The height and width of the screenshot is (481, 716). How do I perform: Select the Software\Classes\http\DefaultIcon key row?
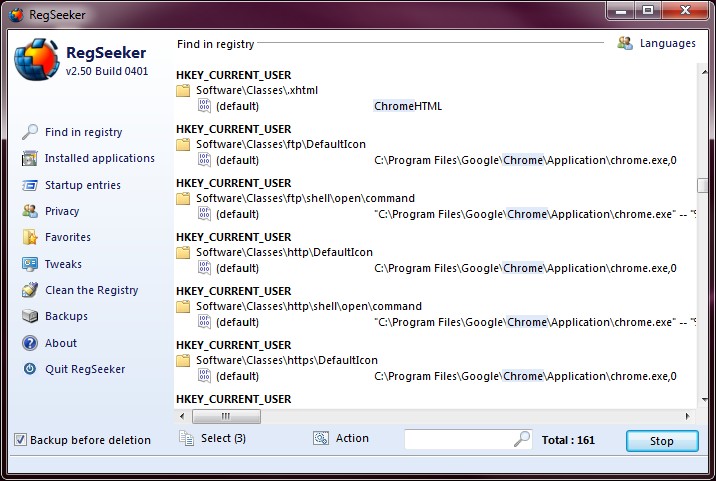[284, 252]
